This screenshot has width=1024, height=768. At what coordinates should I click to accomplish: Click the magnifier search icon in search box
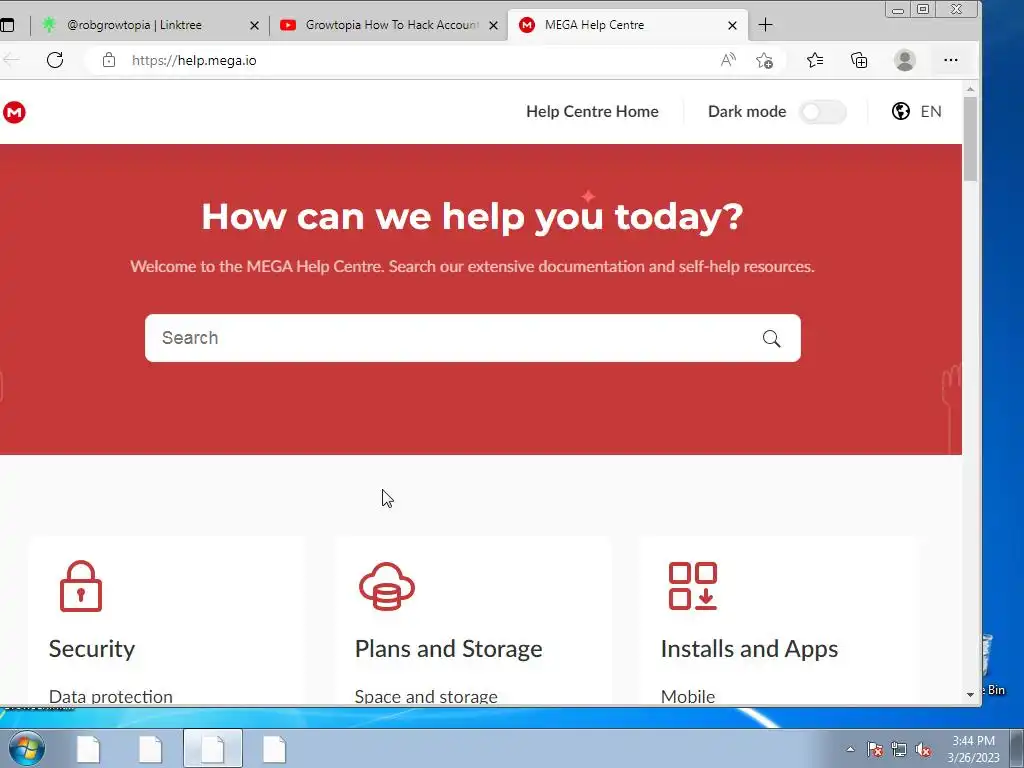[771, 338]
